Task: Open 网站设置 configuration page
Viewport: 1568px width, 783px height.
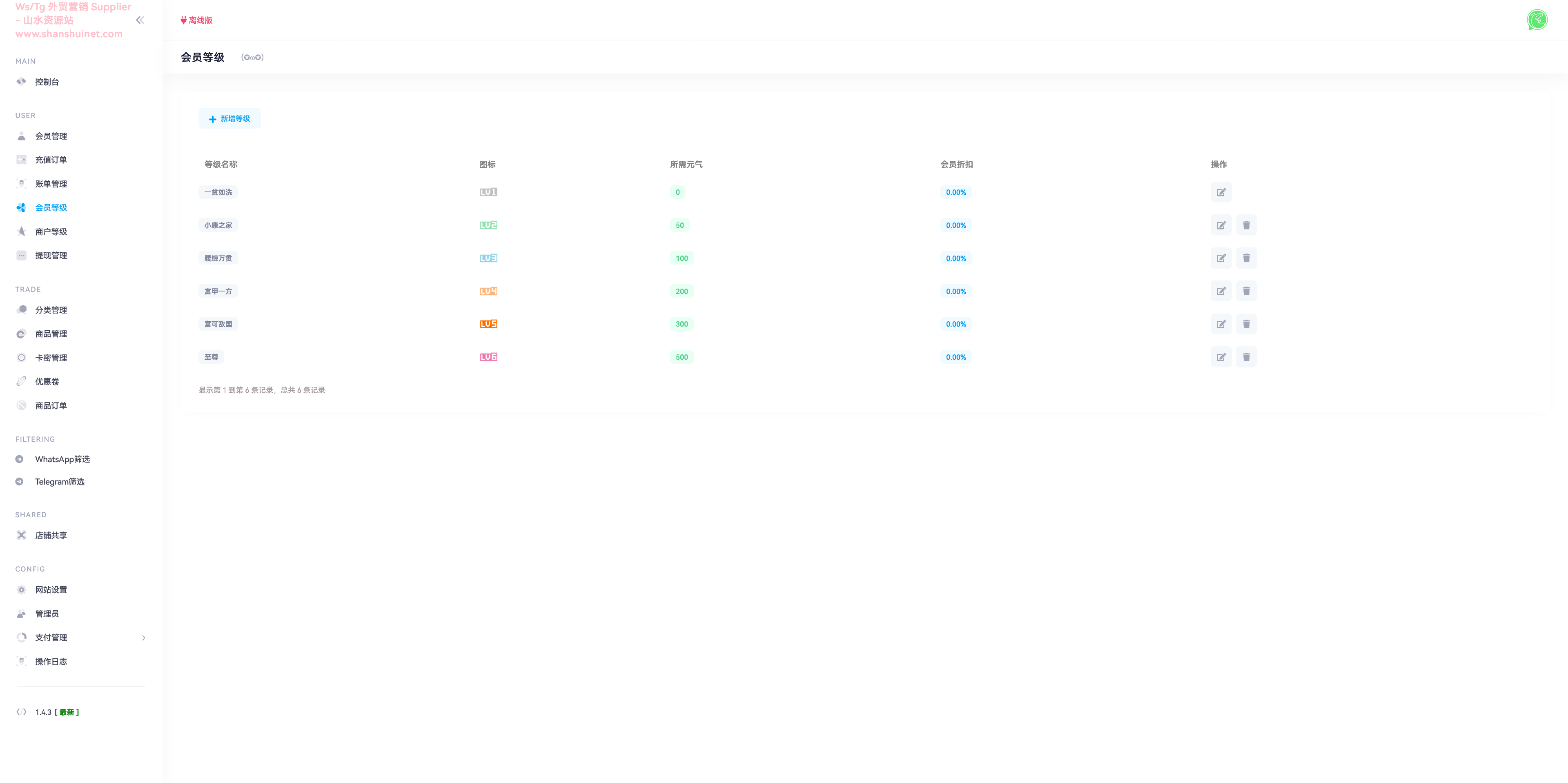Action: (x=51, y=590)
